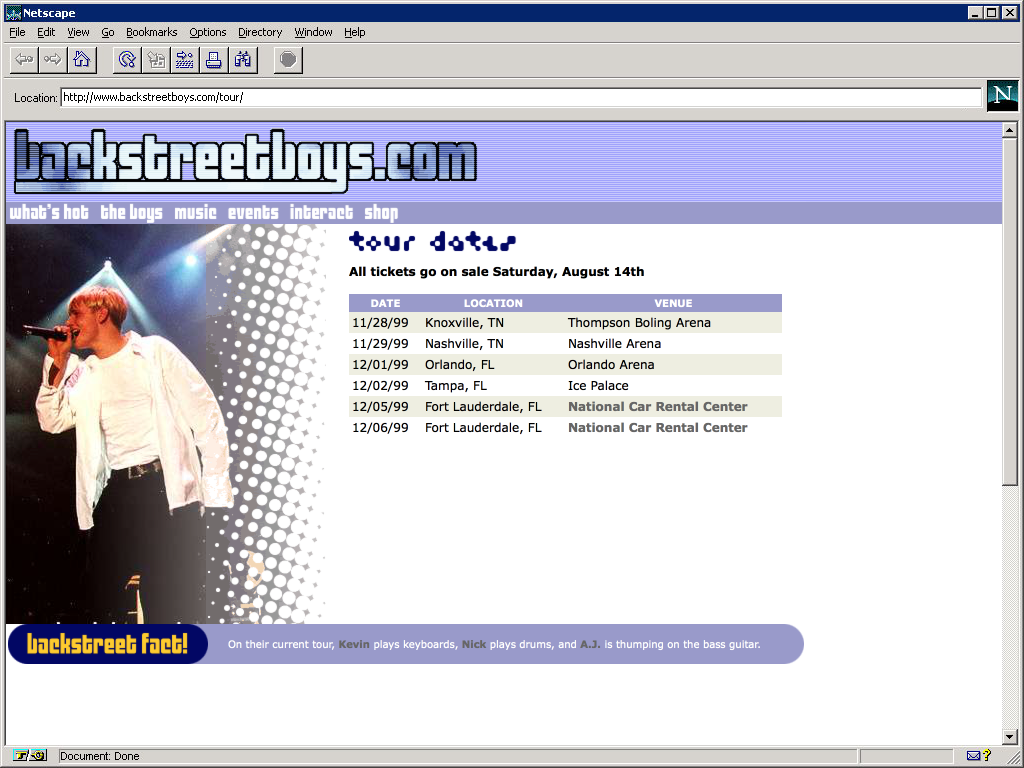Image resolution: width=1024 pixels, height=768 pixels.
Task: Navigate to the music section
Action: click(195, 212)
